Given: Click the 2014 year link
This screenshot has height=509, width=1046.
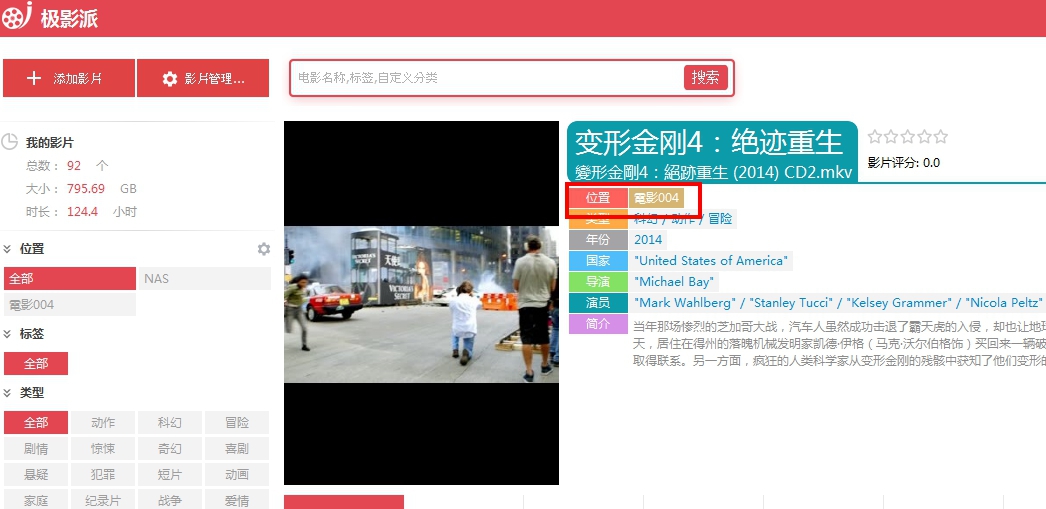Looking at the screenshot, I should (x=648, y=239).
